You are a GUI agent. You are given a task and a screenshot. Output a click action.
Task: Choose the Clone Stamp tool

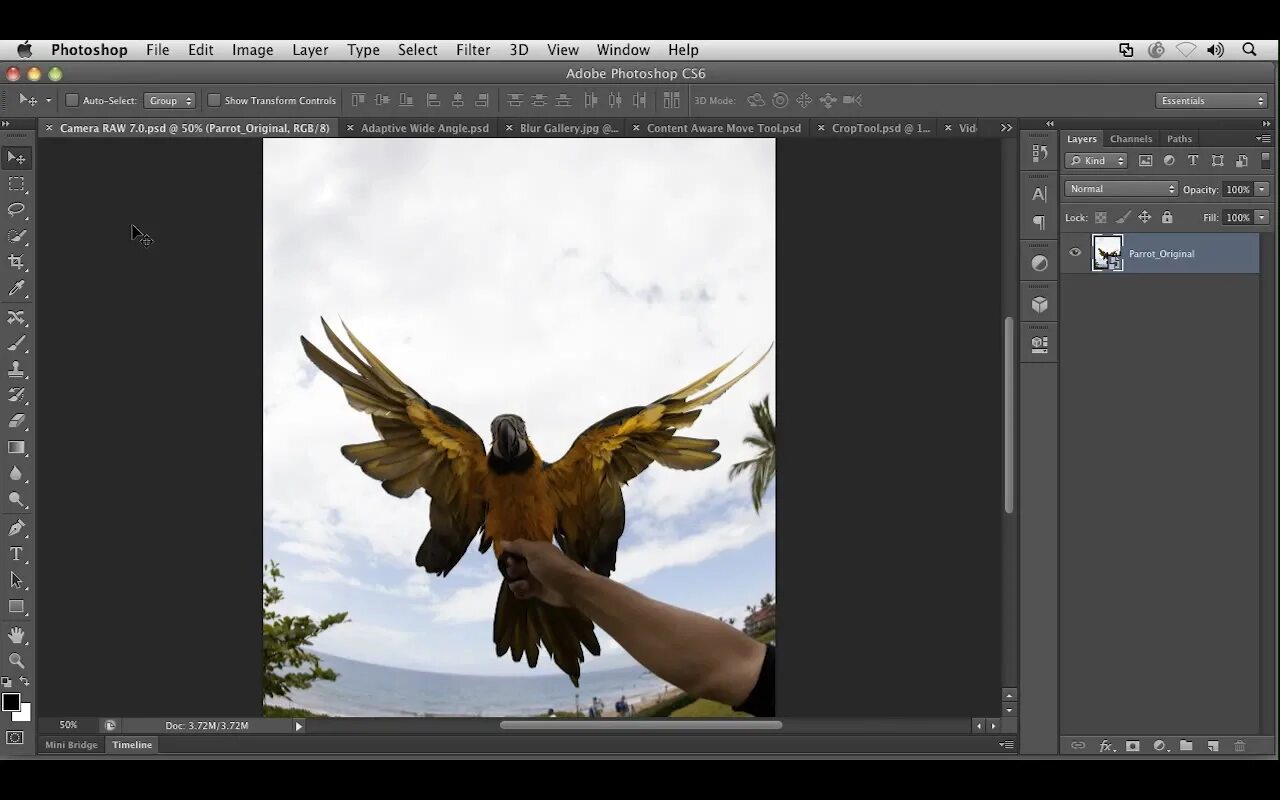coord(17,369)
